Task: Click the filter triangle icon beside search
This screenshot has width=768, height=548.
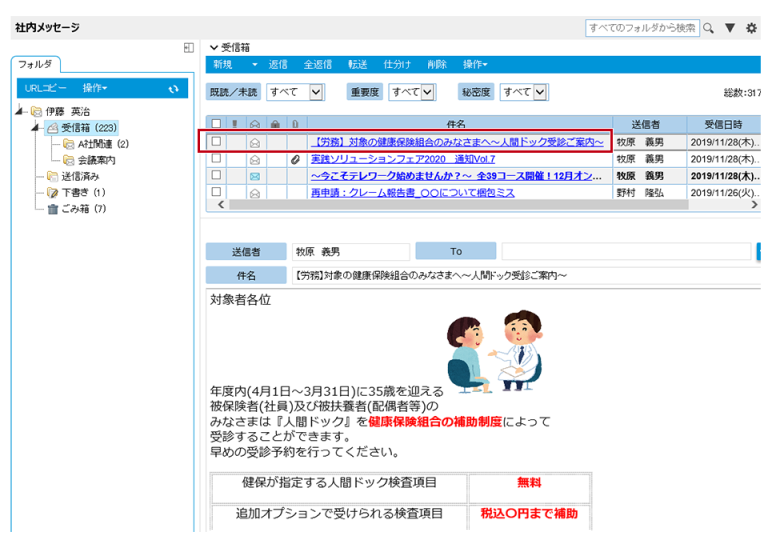Action: coord(730,28)
